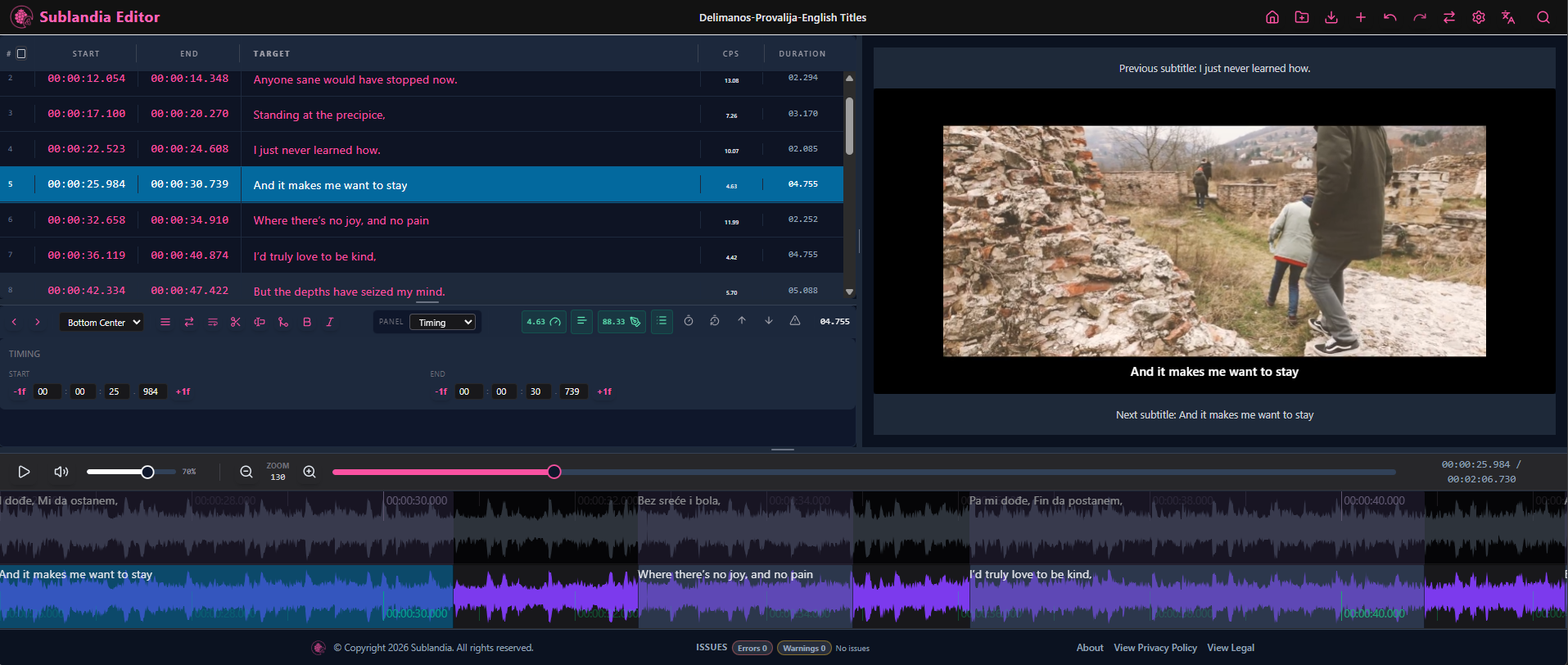Click waveform segment 'Where there's no joy, and no pain'
The width and height of the screenshot is (1568, 665).
745,596
